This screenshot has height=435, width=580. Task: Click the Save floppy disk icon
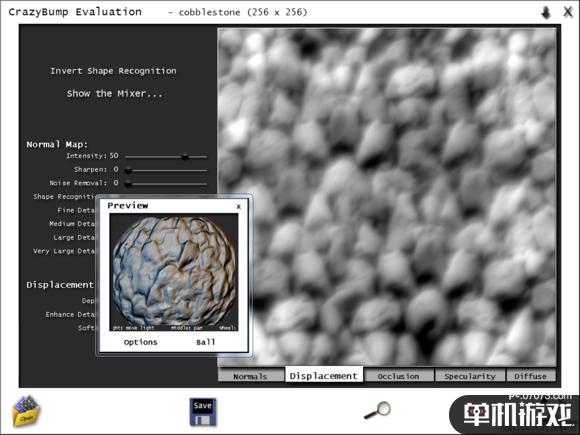coord(202,412)
